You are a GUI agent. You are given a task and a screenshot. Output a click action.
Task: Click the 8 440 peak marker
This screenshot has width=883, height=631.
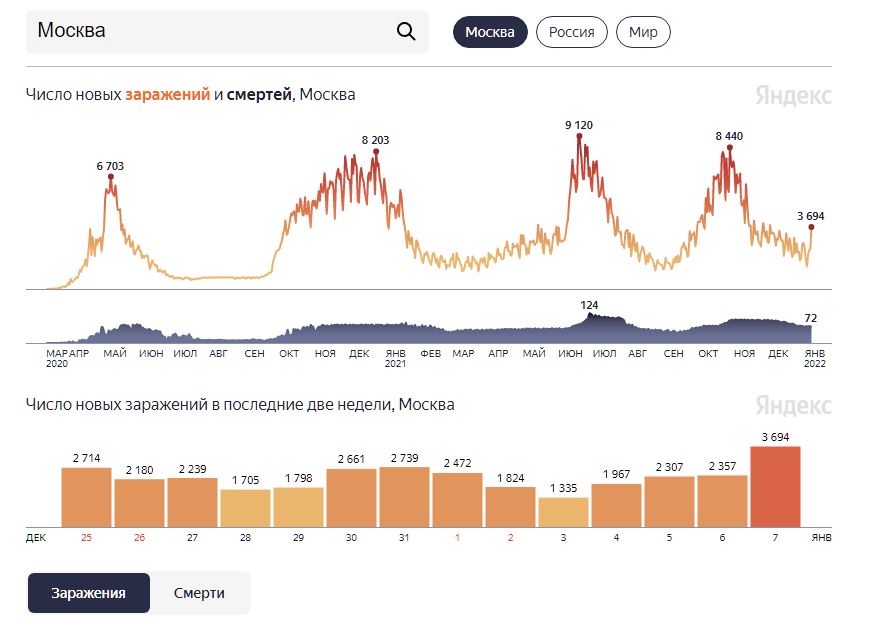[x=729, y=147]
